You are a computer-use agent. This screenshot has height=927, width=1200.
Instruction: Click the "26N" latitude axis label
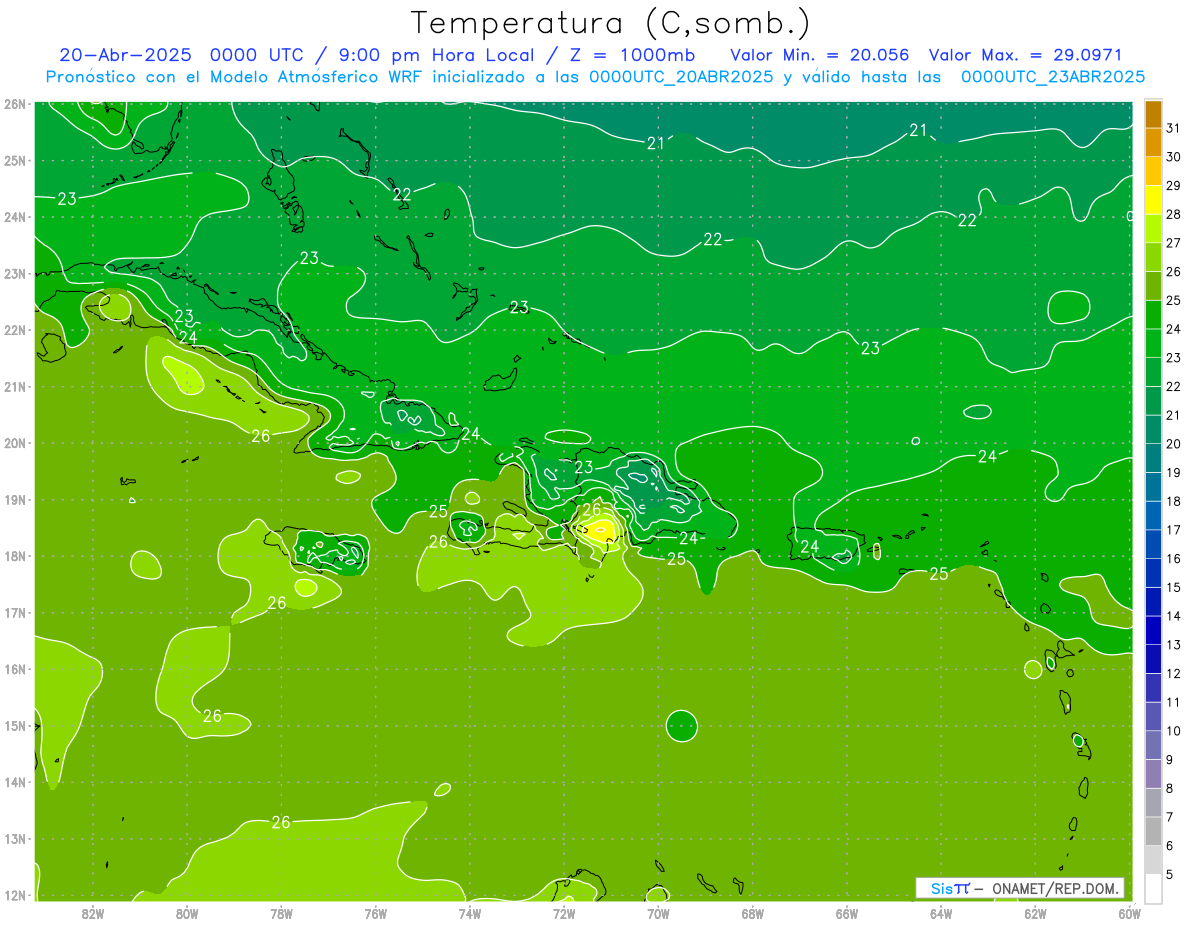point(16,104)
